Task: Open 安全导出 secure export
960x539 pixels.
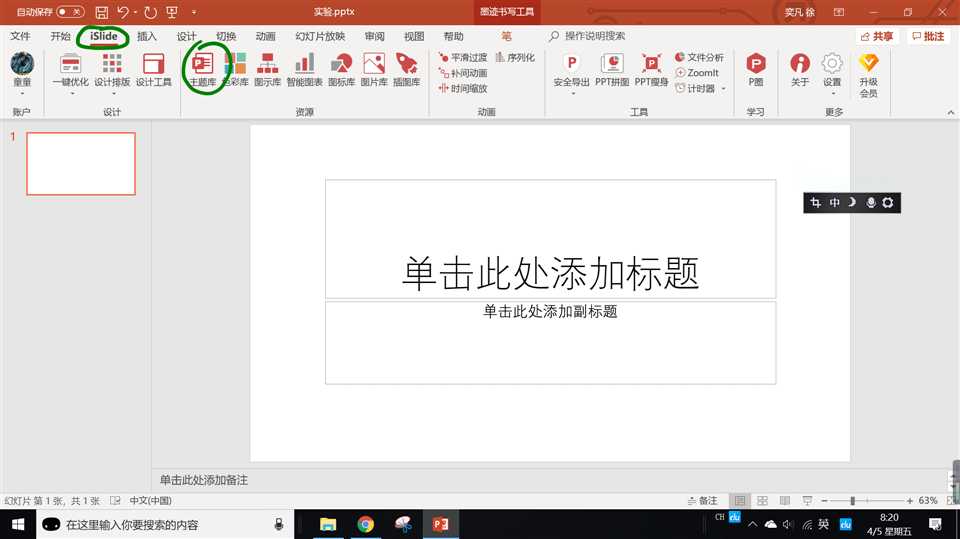Action: (571, 70)
